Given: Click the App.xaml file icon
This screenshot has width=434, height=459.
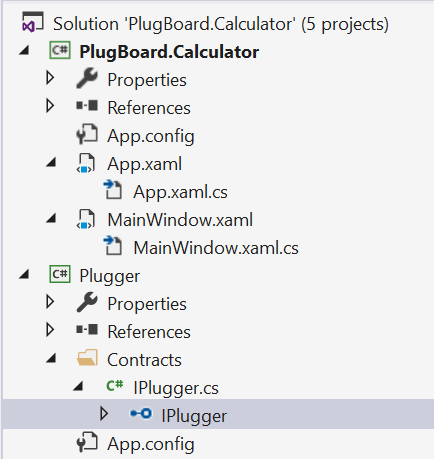Looking at the screenshot, I should [x=86, y=163].
